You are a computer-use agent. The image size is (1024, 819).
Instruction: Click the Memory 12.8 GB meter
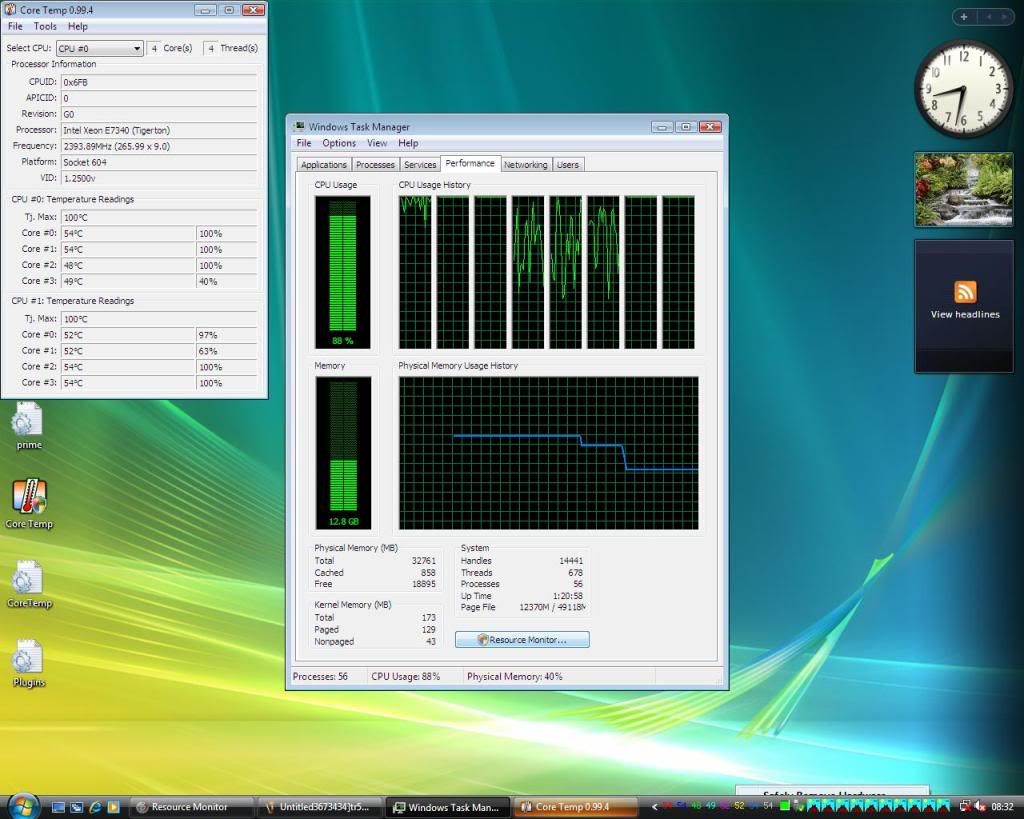click(343, 453)
